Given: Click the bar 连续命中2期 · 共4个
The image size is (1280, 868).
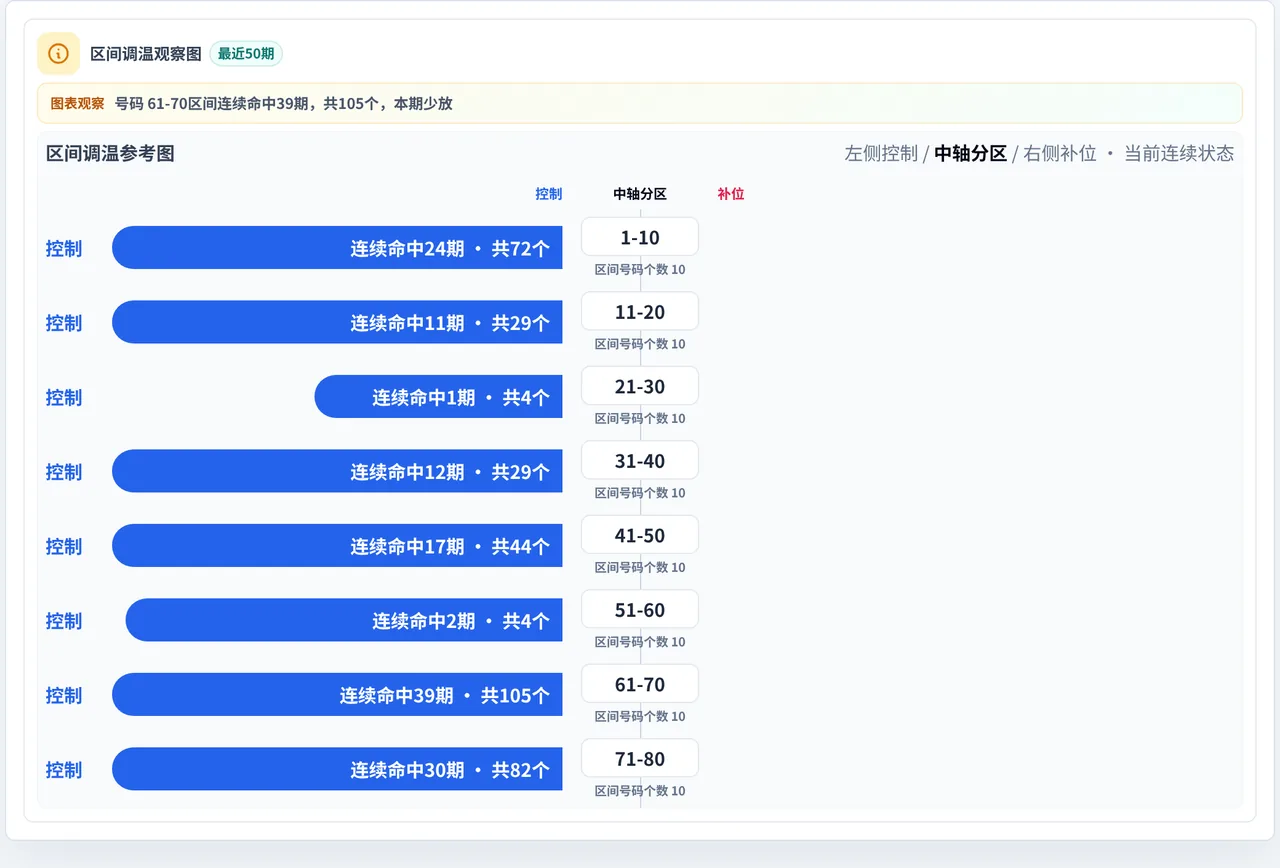Looking at the screenshot, I should 344,620.
